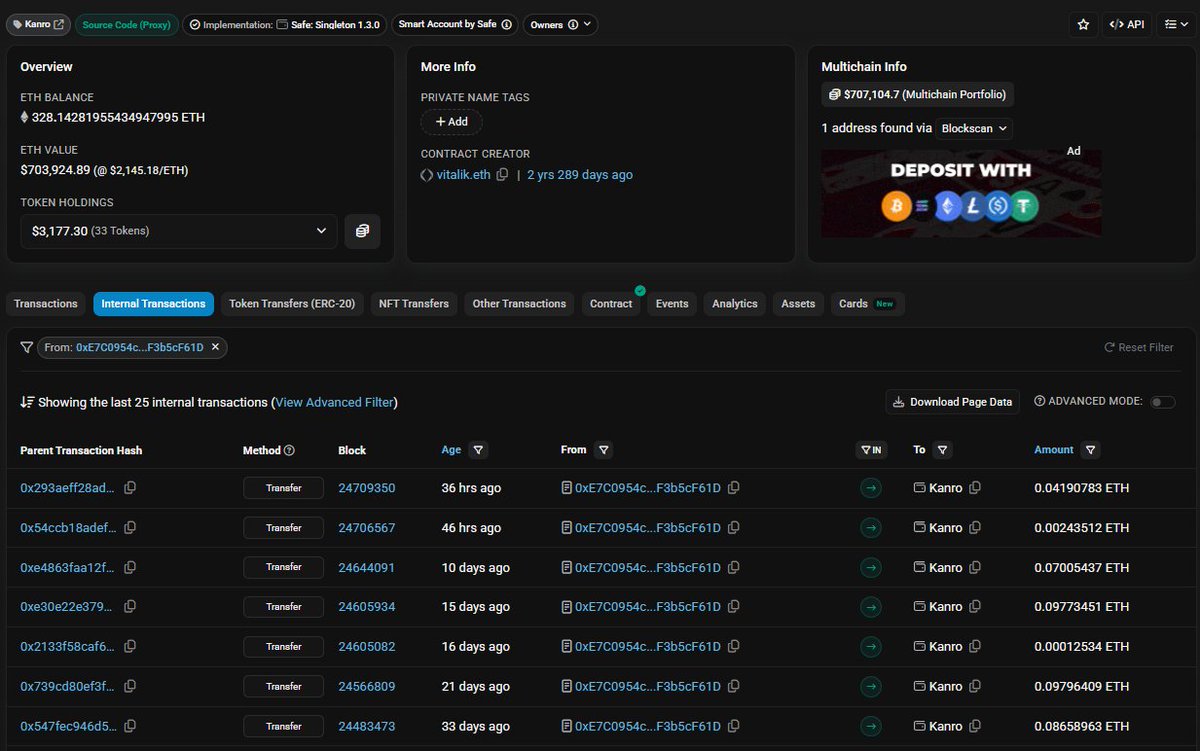
Task: Click Transfer method in block 24483473 row
Action: pos(284,726)
